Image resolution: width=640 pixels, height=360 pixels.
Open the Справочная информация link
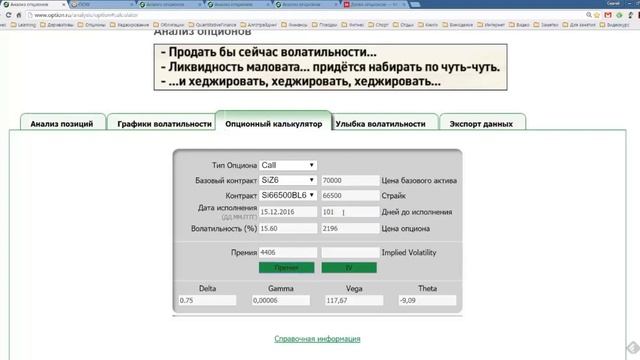tap(317, 339)
